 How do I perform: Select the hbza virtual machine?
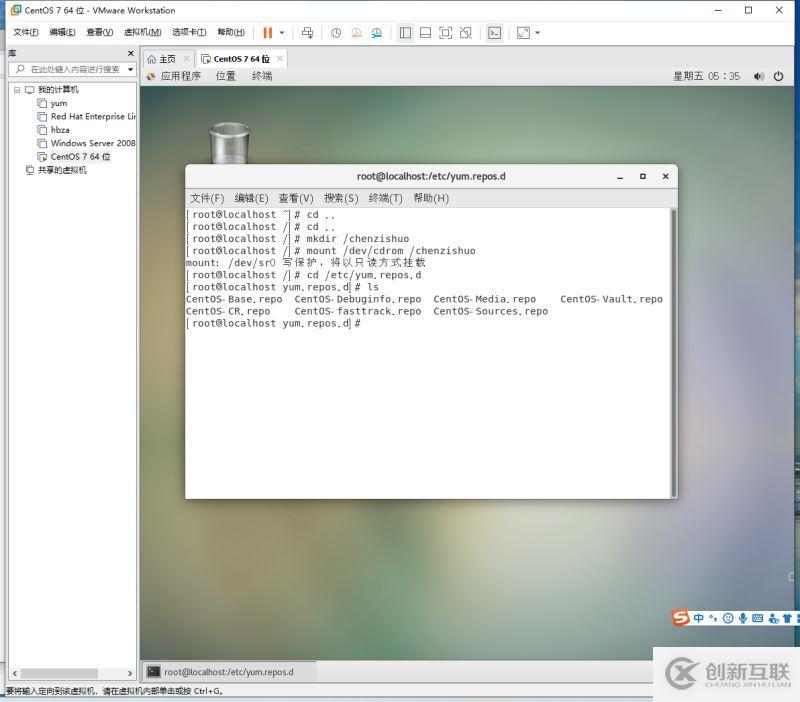pos(60,130)
